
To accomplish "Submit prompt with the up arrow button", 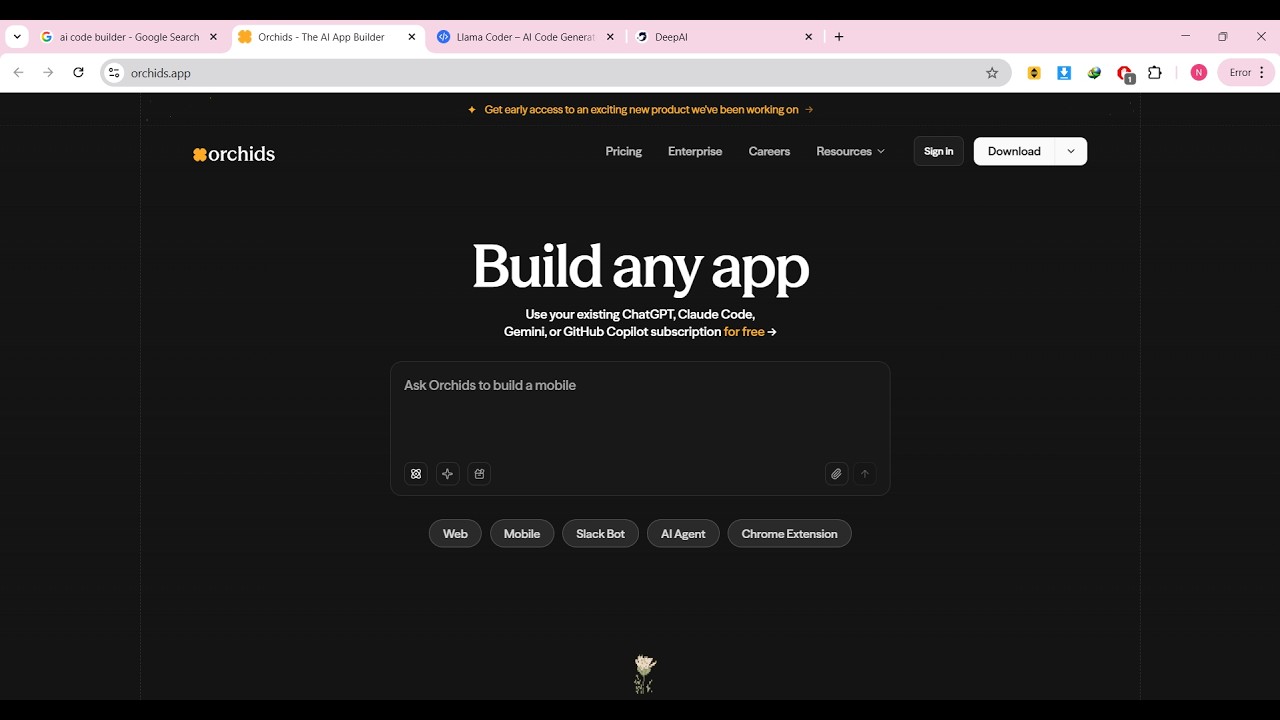I will click(x=865, y=474).
